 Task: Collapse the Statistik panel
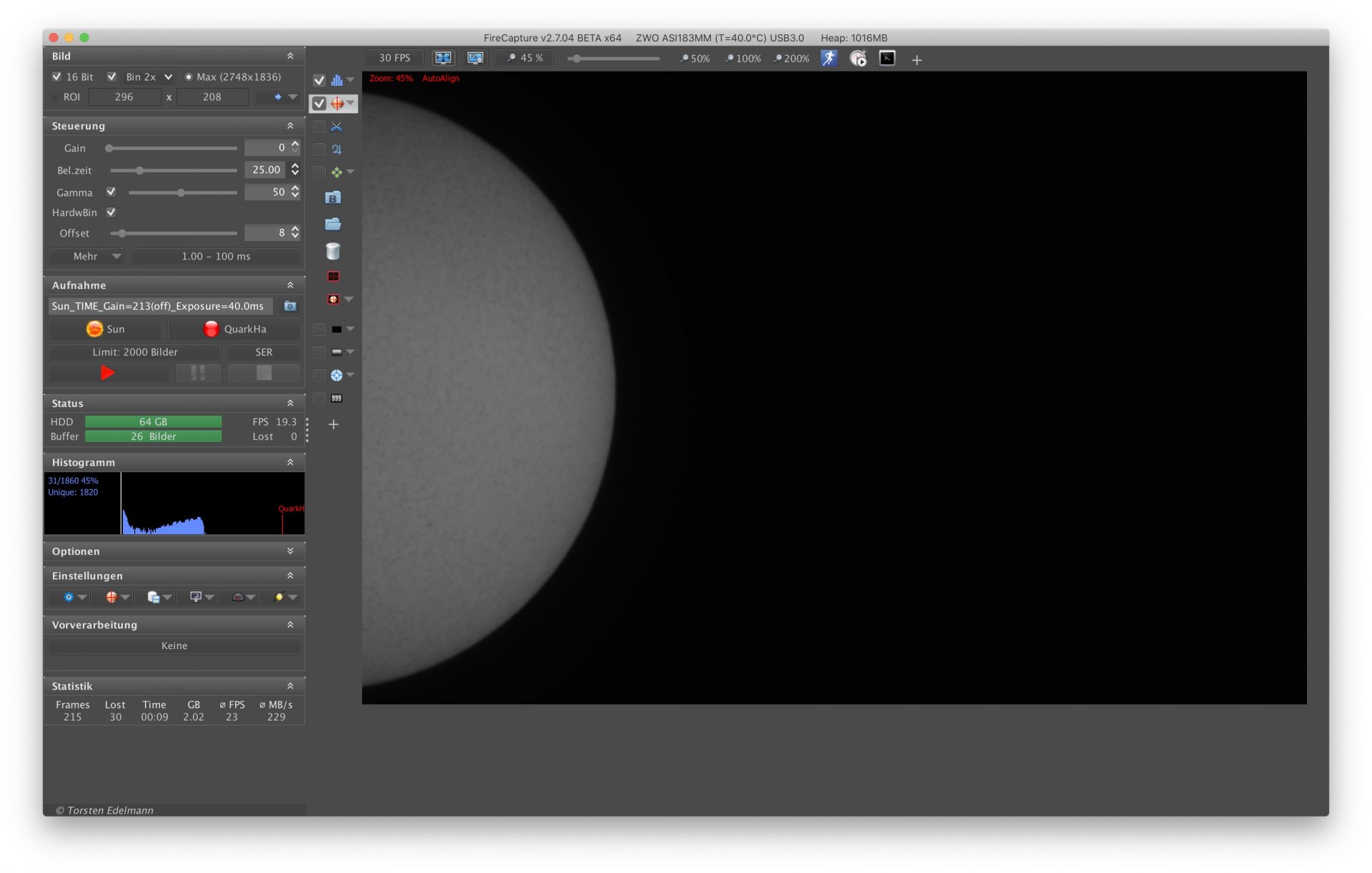(290, 686)
